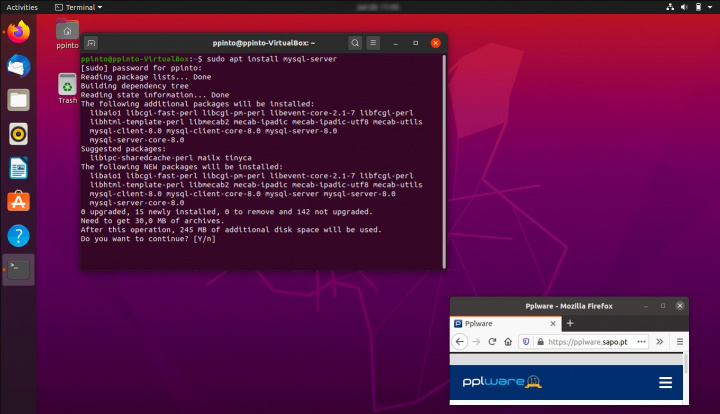This screenshot has width=720, height=414.
Task: Open LibreOffice Writer from the dock
Action: click(x=18, y=167)
